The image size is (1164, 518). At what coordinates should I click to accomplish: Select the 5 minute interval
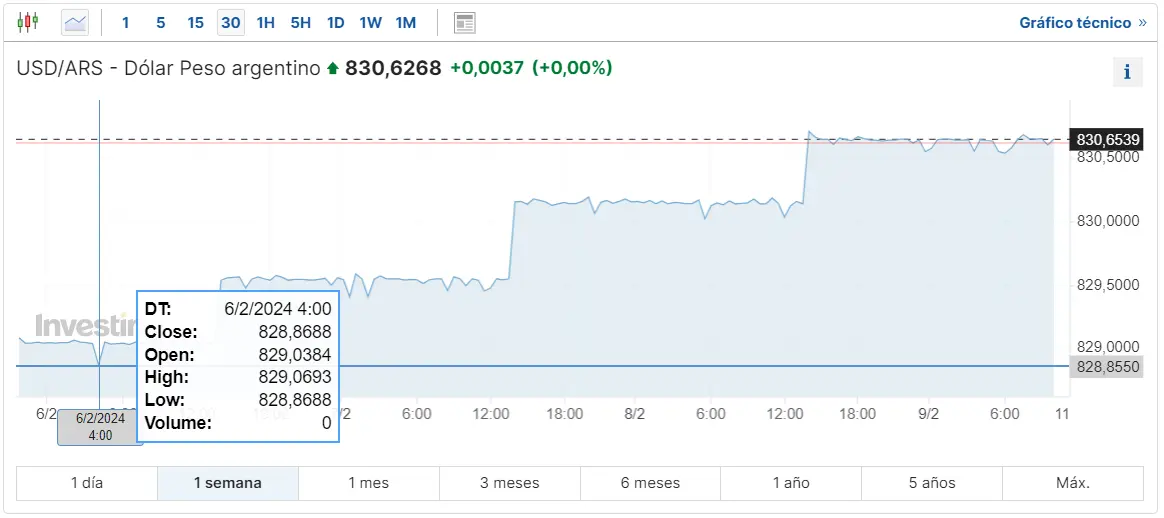[160, 22]
